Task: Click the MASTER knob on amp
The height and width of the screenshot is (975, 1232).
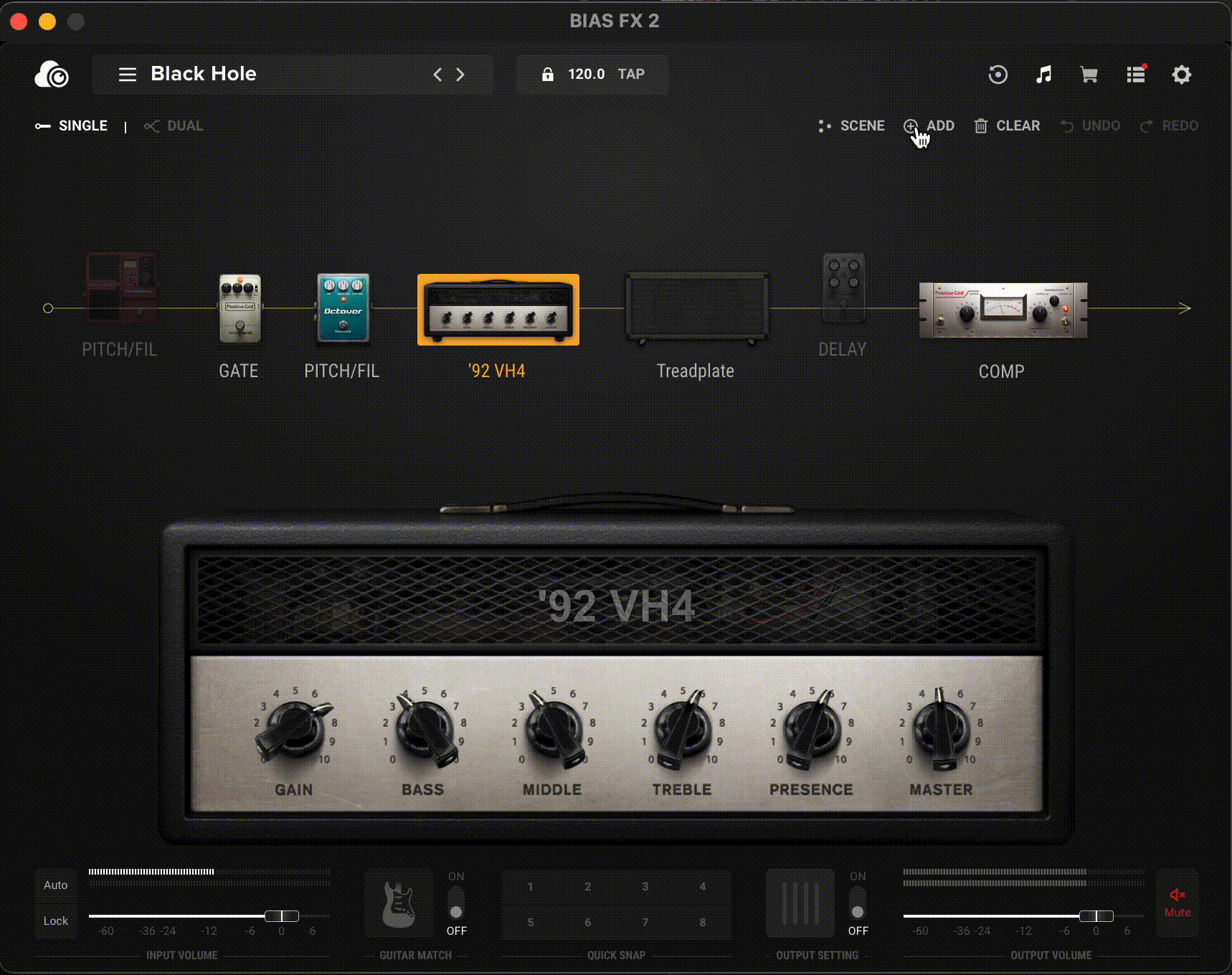Action: (940, 730)
